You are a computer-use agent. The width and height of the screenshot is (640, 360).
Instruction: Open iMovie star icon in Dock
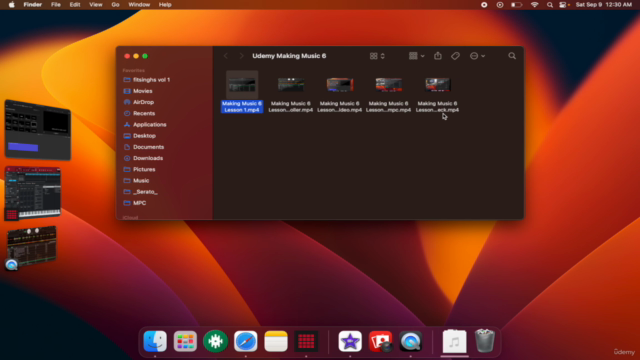[350, 341]
